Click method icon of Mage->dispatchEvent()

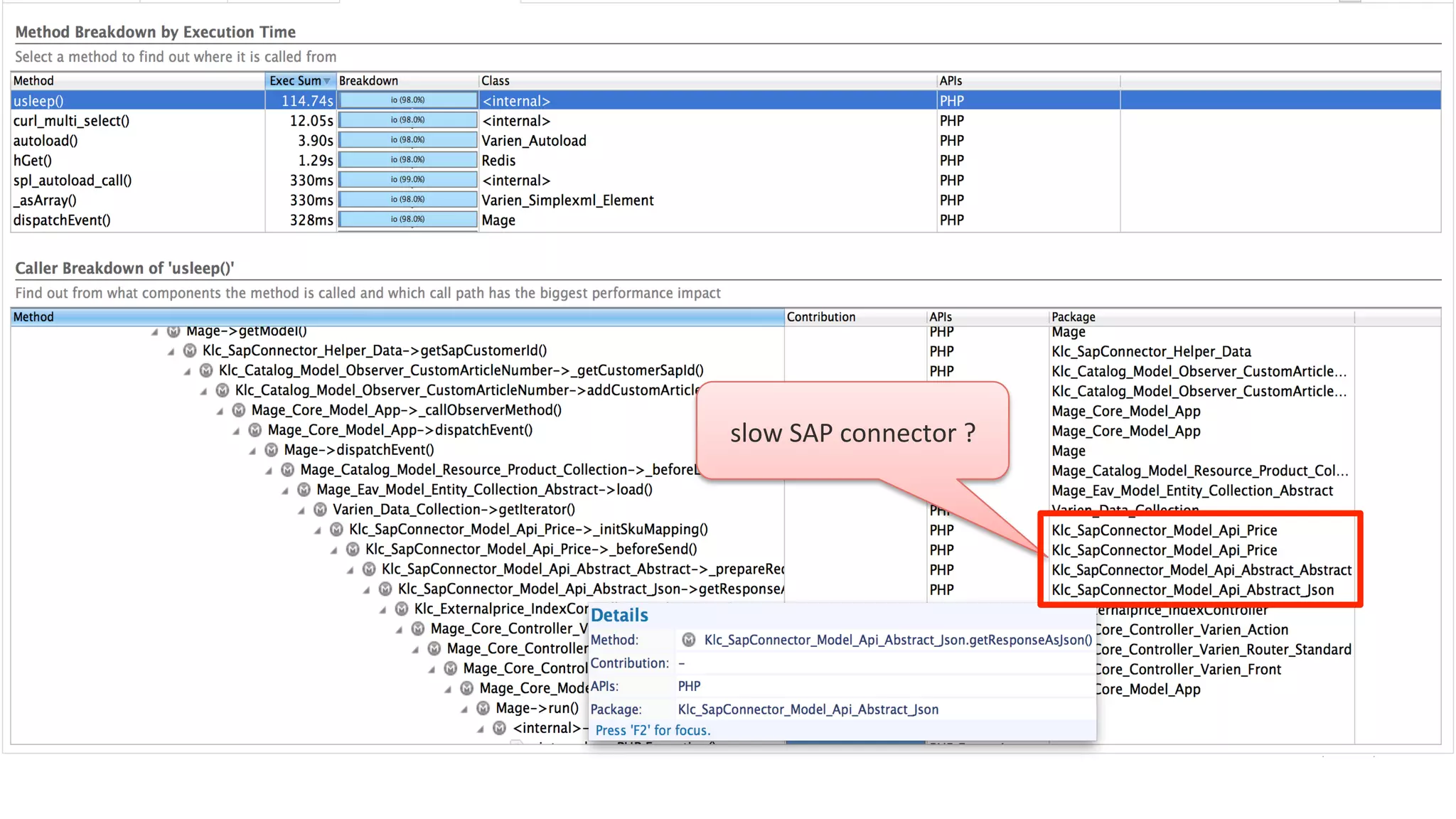(x=272, y=450)
